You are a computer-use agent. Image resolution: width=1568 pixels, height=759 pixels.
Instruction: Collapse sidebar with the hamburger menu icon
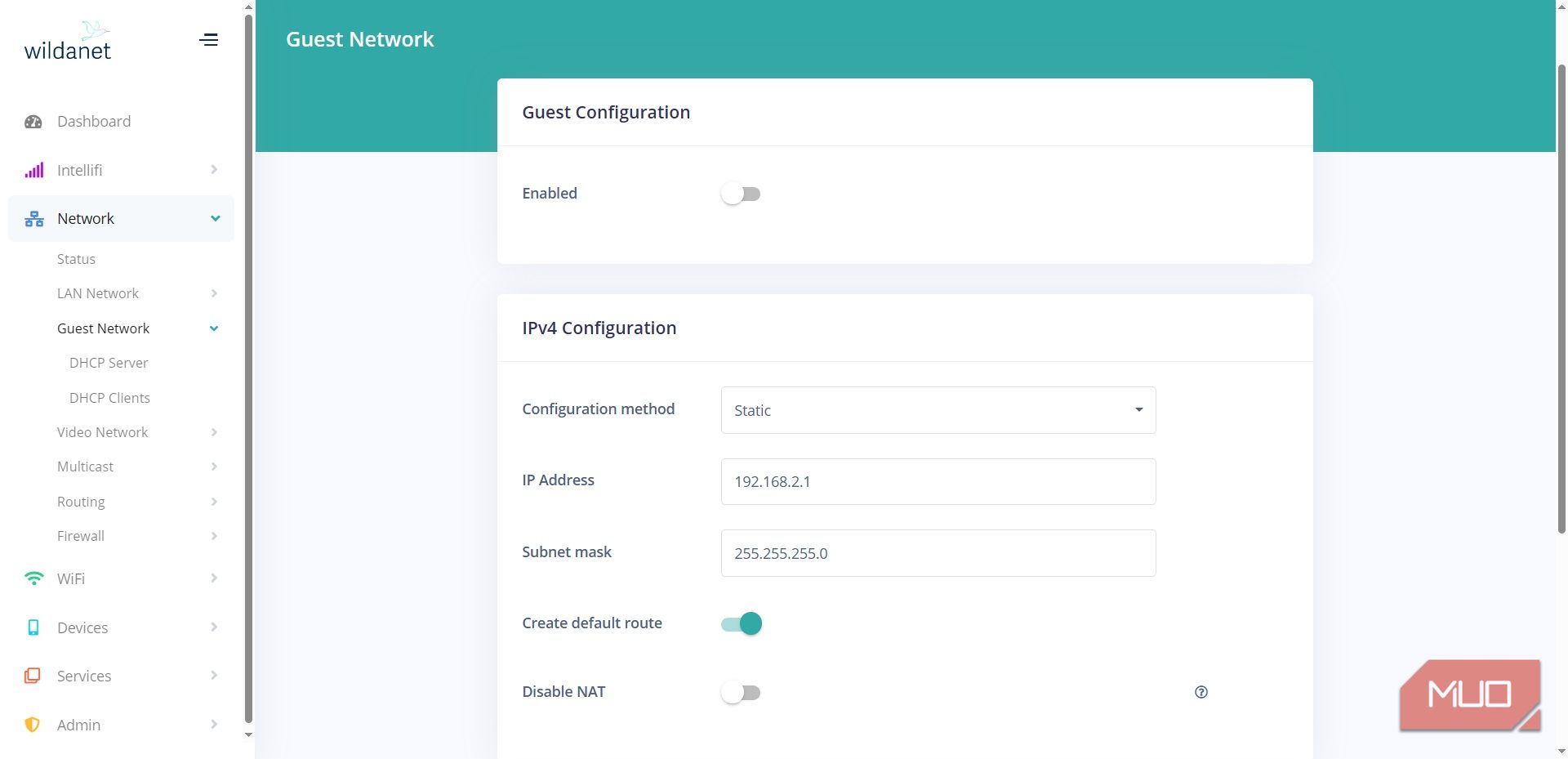pyautogui.click(x=209, y=39)
